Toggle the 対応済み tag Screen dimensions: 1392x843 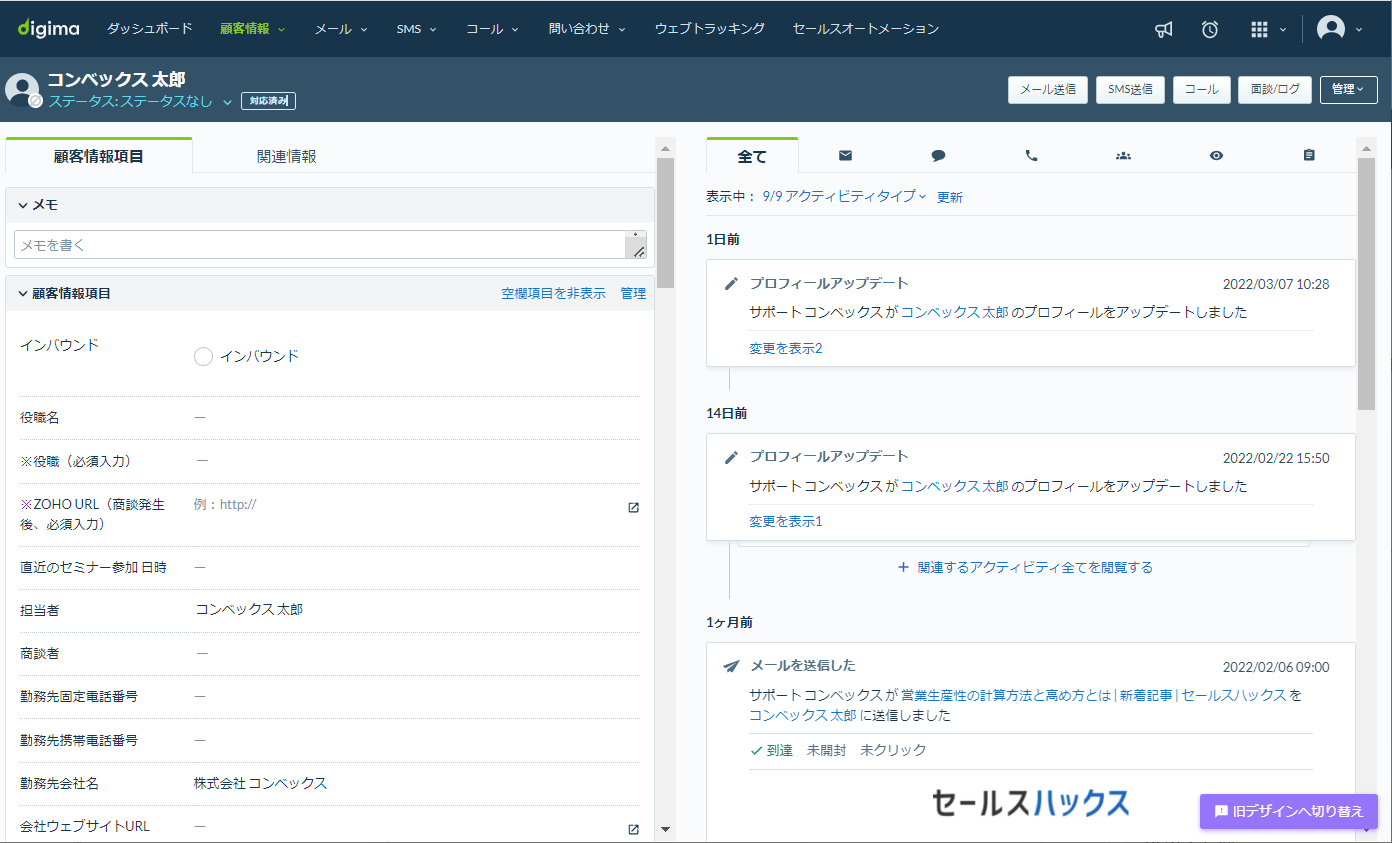tap(268, 100)
